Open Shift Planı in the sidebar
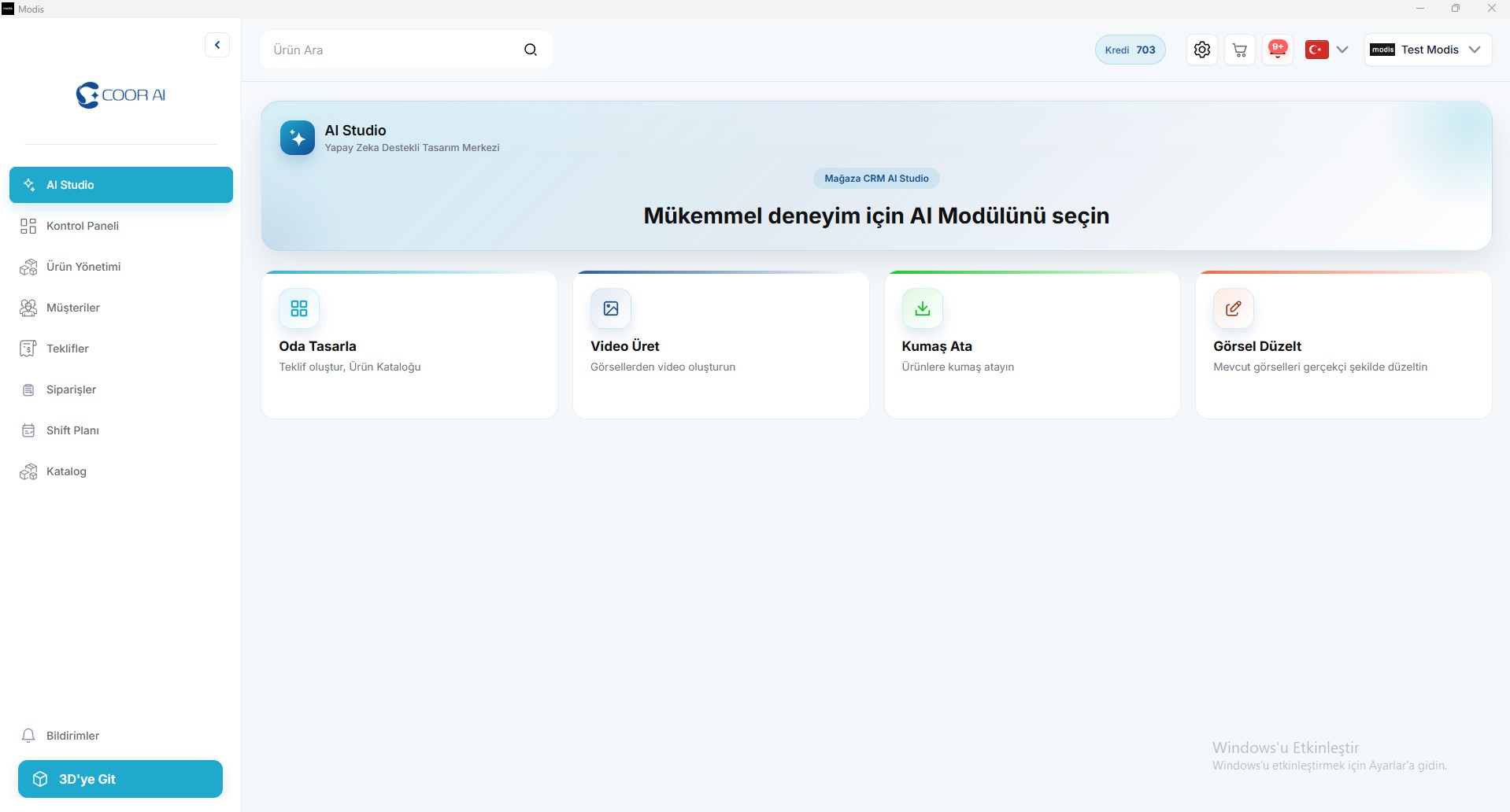This screenshot has height=812, width=1510. tap(121, 430)
